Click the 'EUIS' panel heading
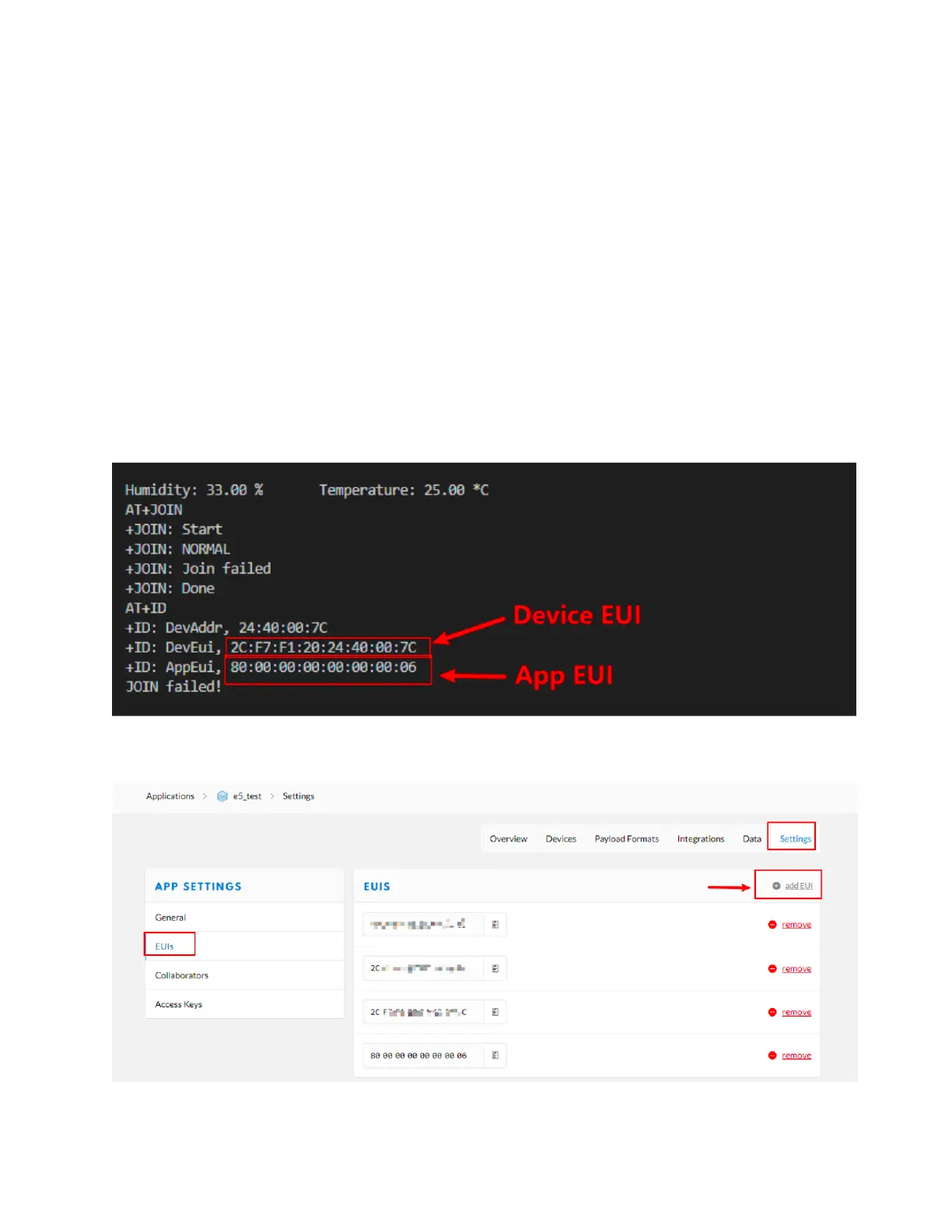 [x=377, y=887]
